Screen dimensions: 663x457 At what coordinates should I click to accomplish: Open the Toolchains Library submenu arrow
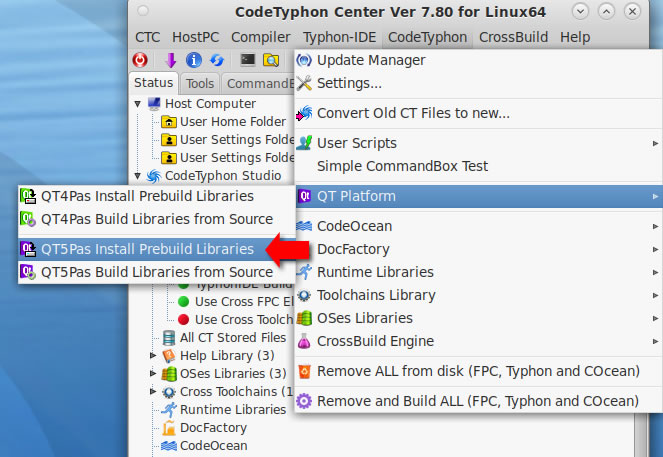655,295
